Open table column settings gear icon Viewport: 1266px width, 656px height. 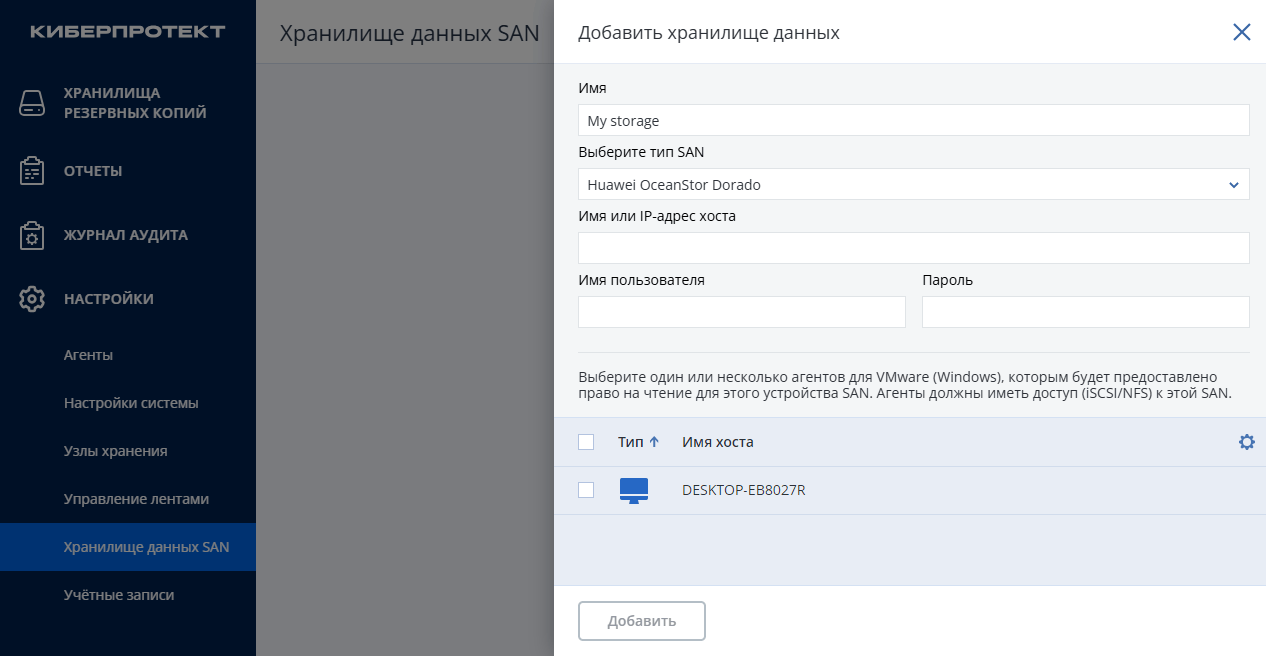(x=1246, y=442)
